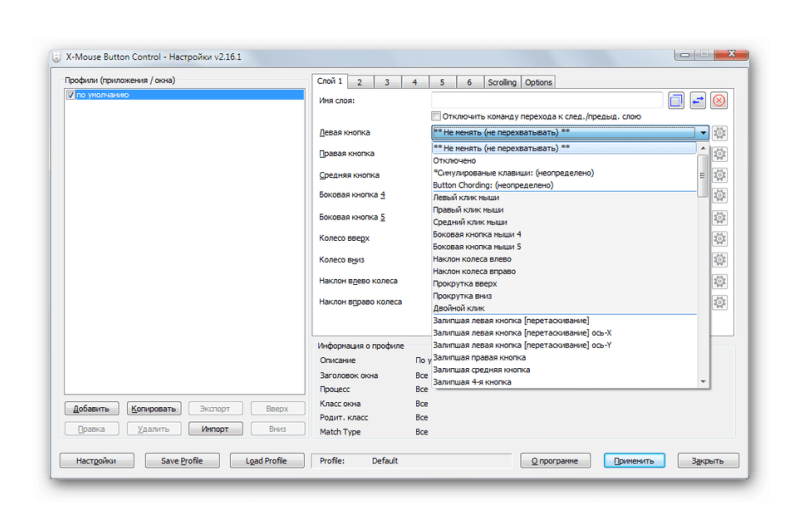Open gear settings for Наклон вправо колеса
Screen dimensions: 800x530
pyautogui.click(x=719, y=302)
